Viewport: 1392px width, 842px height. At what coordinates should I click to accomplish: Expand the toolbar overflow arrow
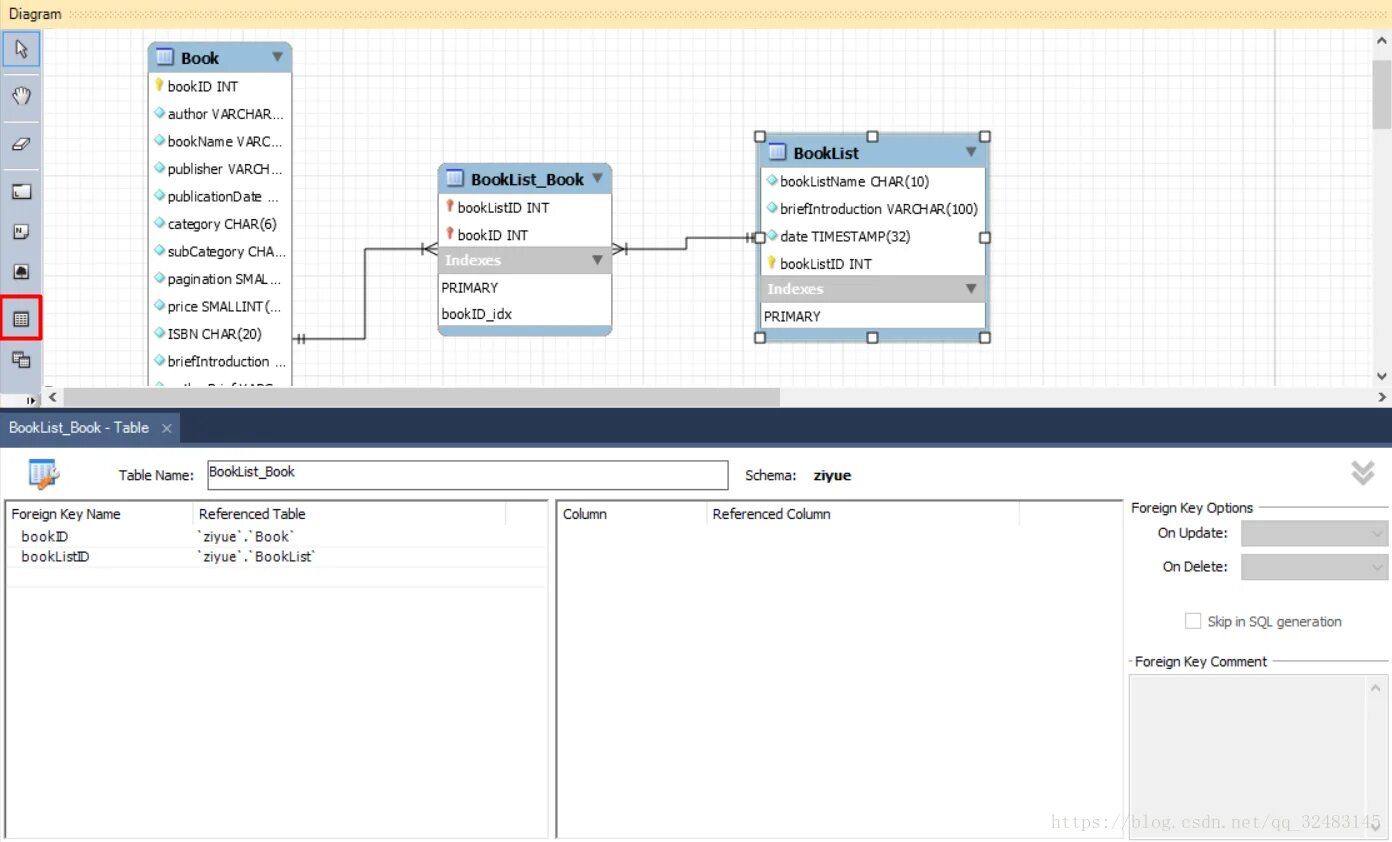click(30, 400)
